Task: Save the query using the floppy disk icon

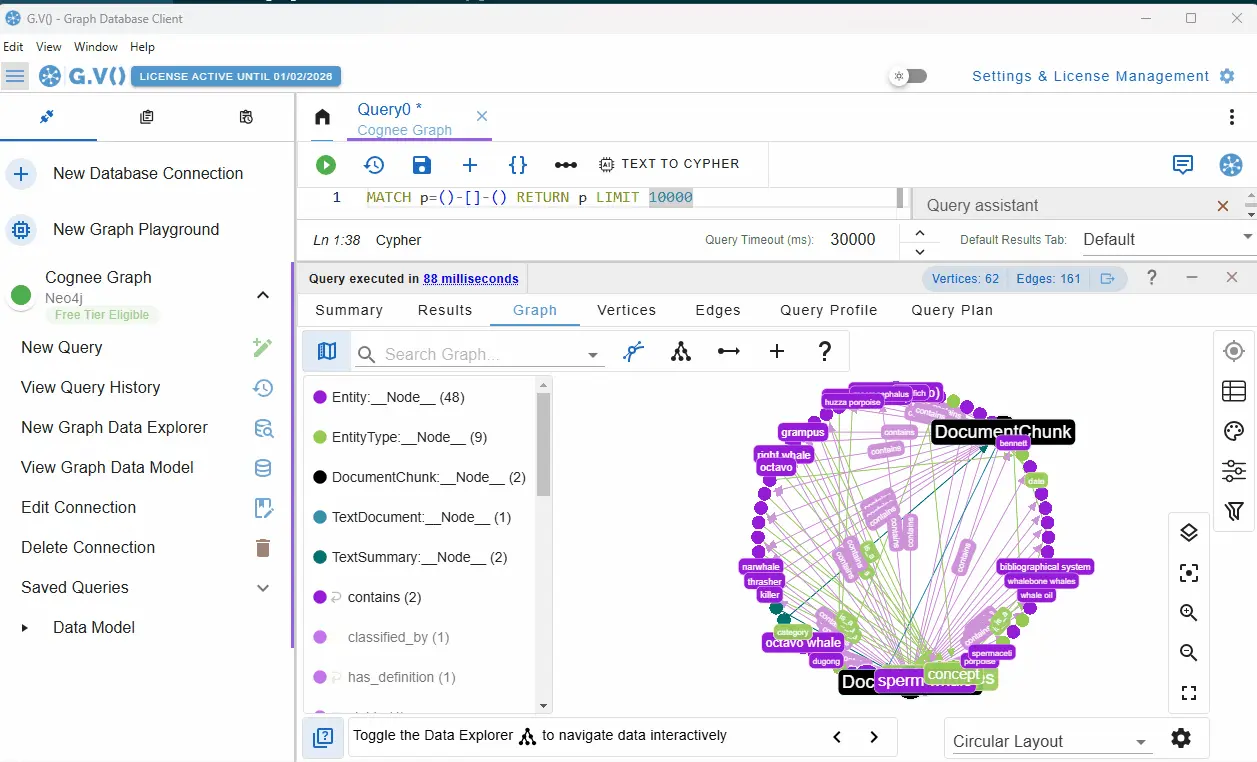Action: point(422,165)
